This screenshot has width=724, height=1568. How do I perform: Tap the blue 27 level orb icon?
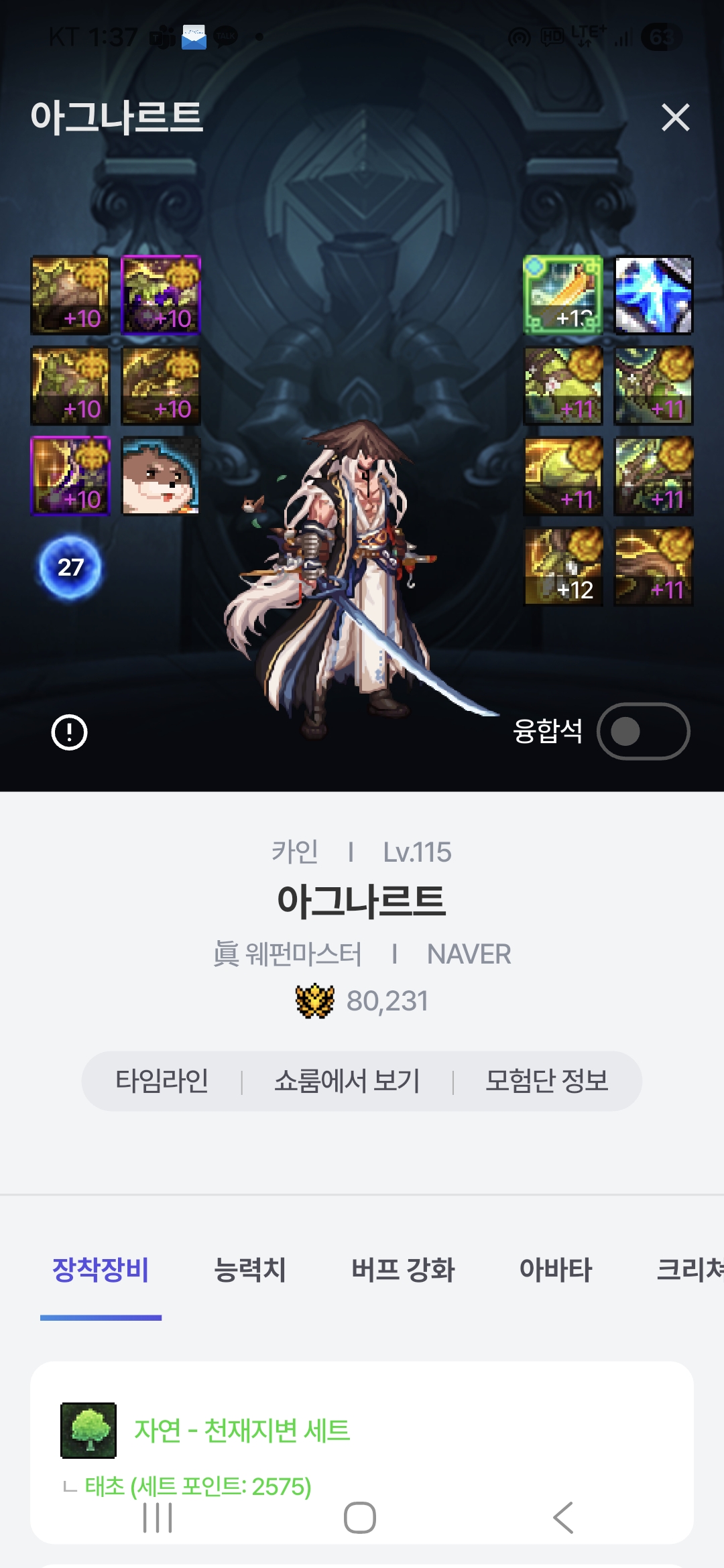(70, 568)
